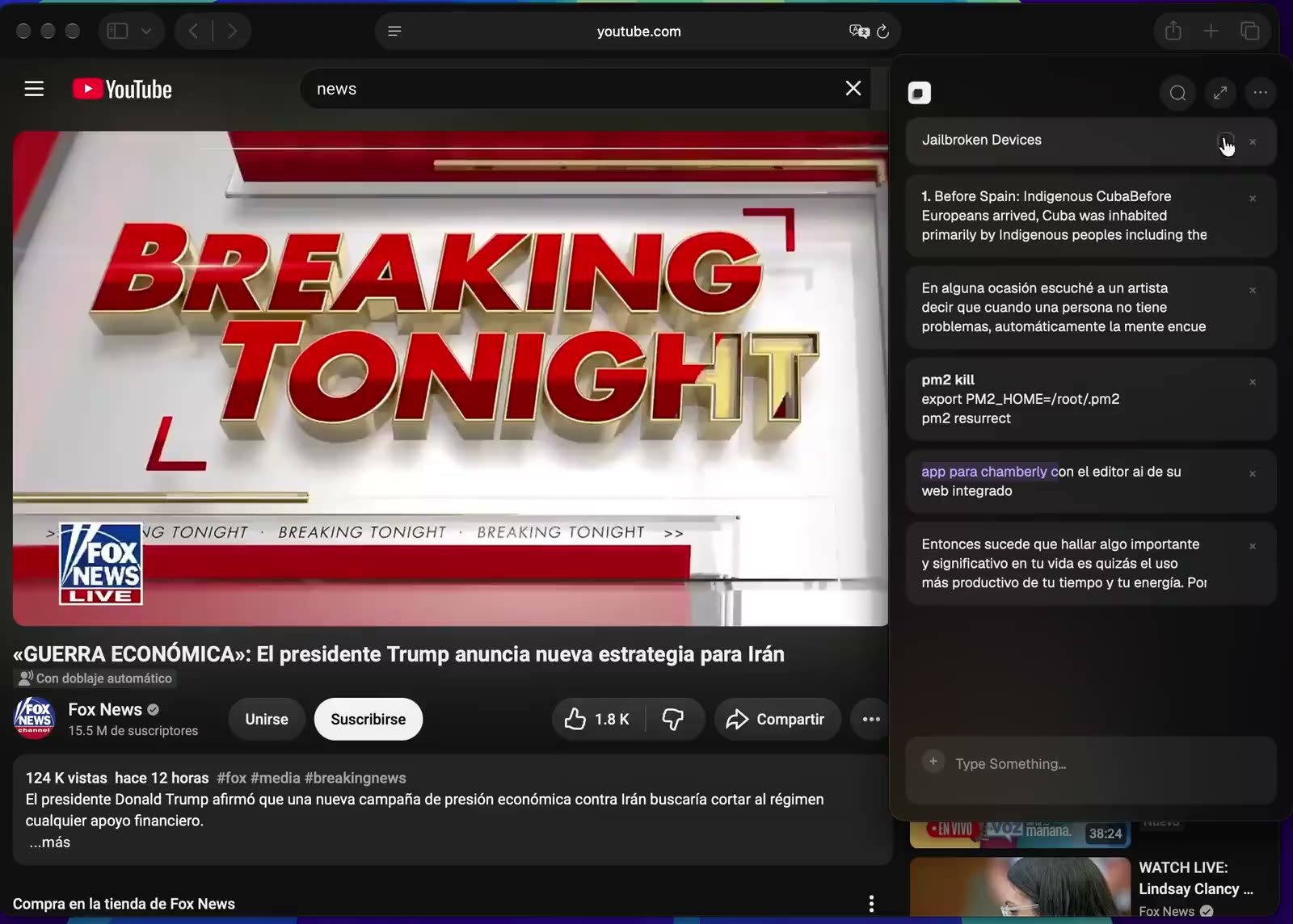Like the video with 1.8 K likes
1293x924 pixels.
click(598, 719)
